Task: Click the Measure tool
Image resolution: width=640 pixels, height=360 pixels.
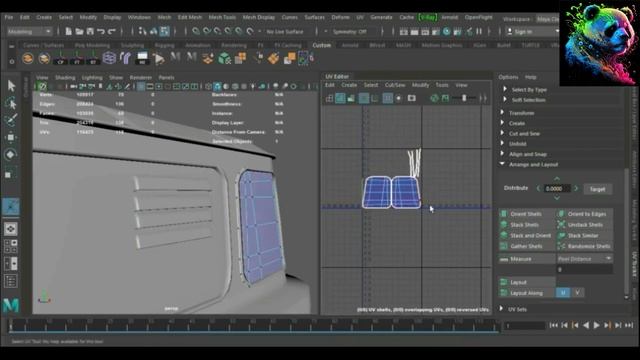Action: [x=527, y=259]
